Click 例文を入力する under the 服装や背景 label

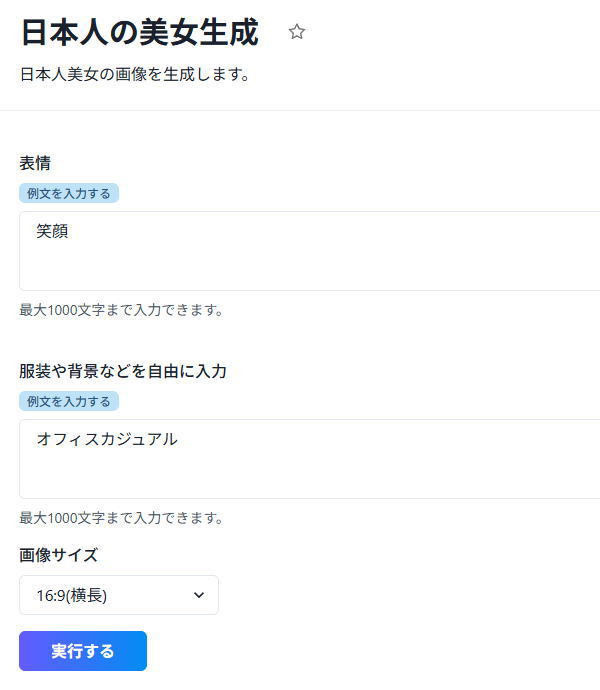[x=69, y=401]
